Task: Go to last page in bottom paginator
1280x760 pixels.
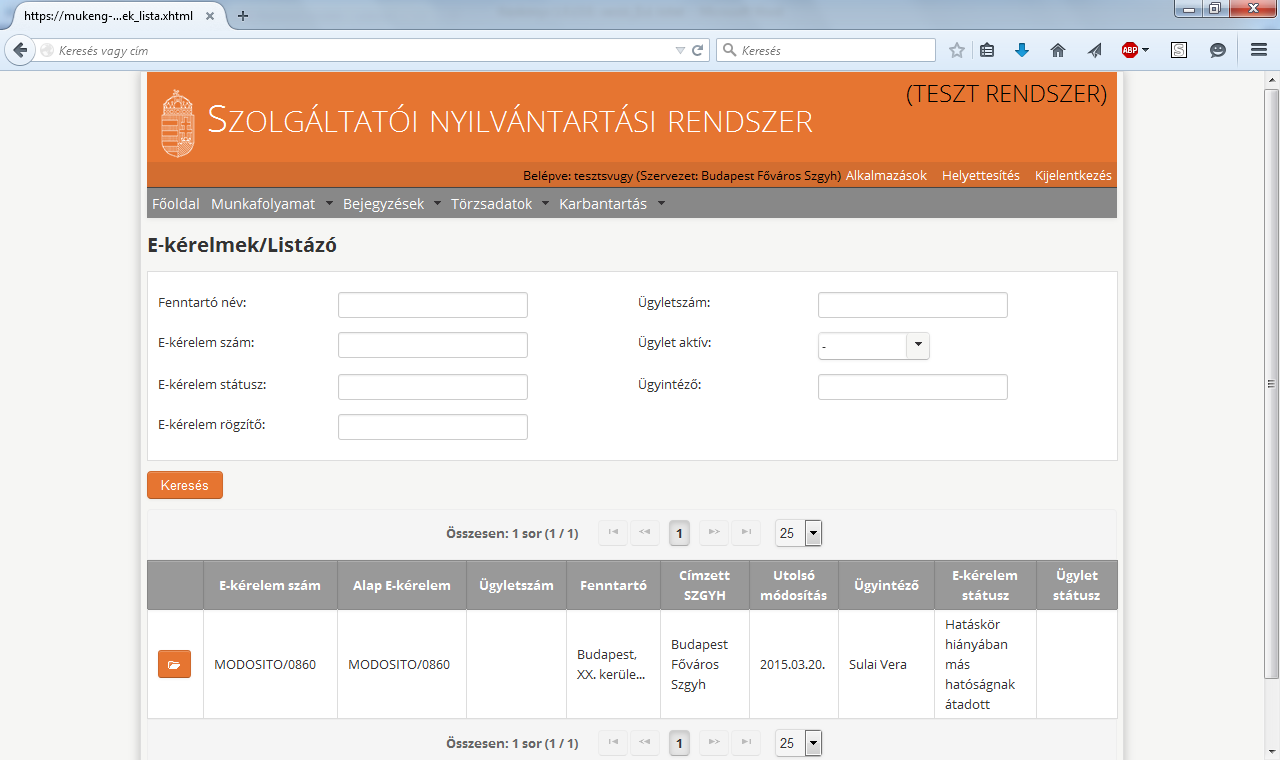Action: (746, 743)
